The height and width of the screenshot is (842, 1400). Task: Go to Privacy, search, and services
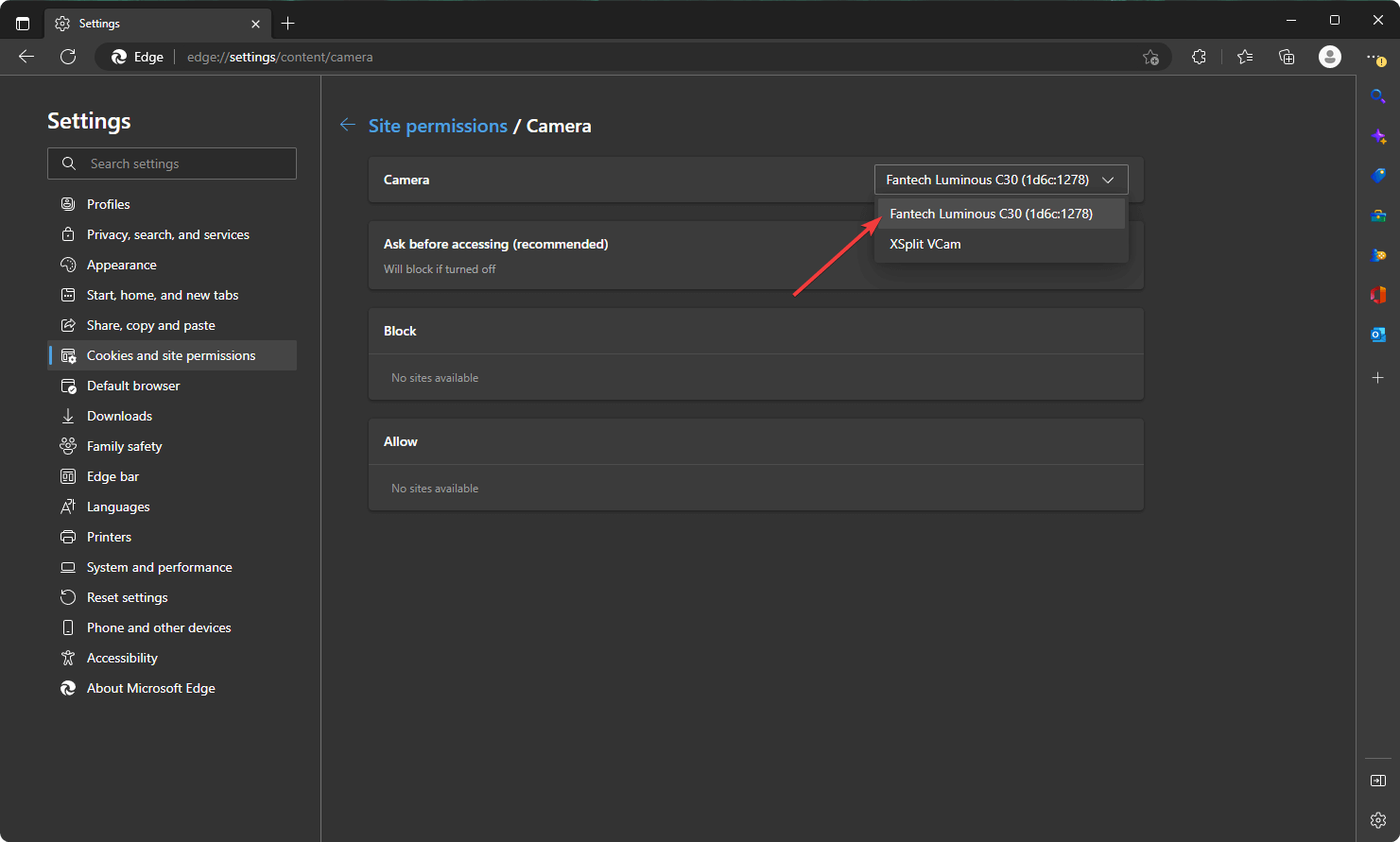pos(168,234)
